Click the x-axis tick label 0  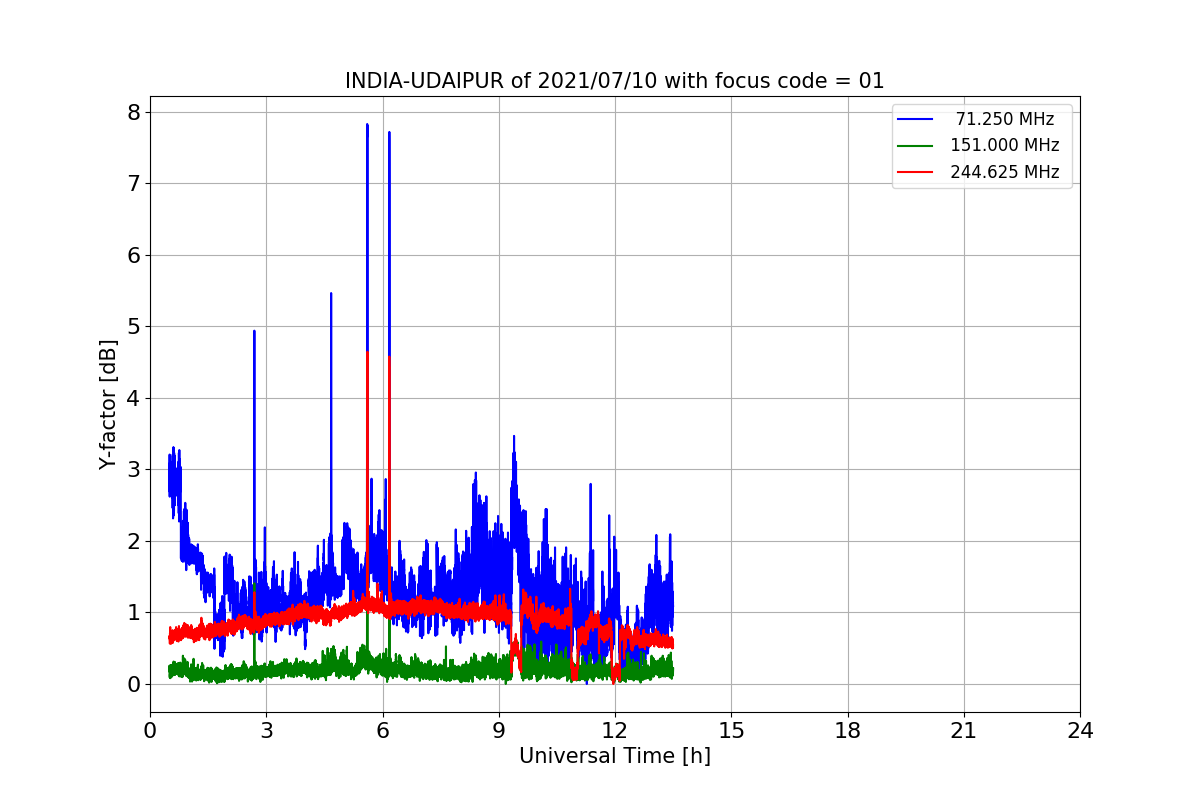coord(150,731)
